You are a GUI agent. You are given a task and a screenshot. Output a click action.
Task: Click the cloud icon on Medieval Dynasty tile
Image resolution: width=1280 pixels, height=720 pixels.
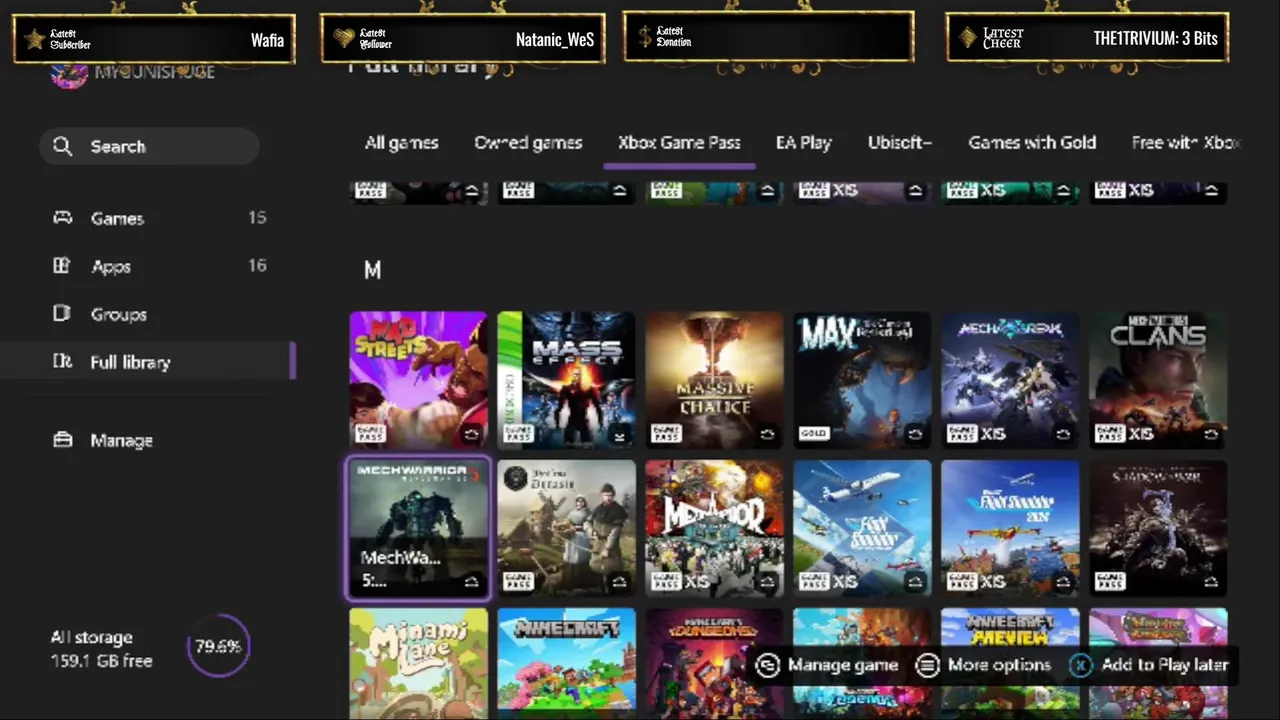(x=619, y=582)
